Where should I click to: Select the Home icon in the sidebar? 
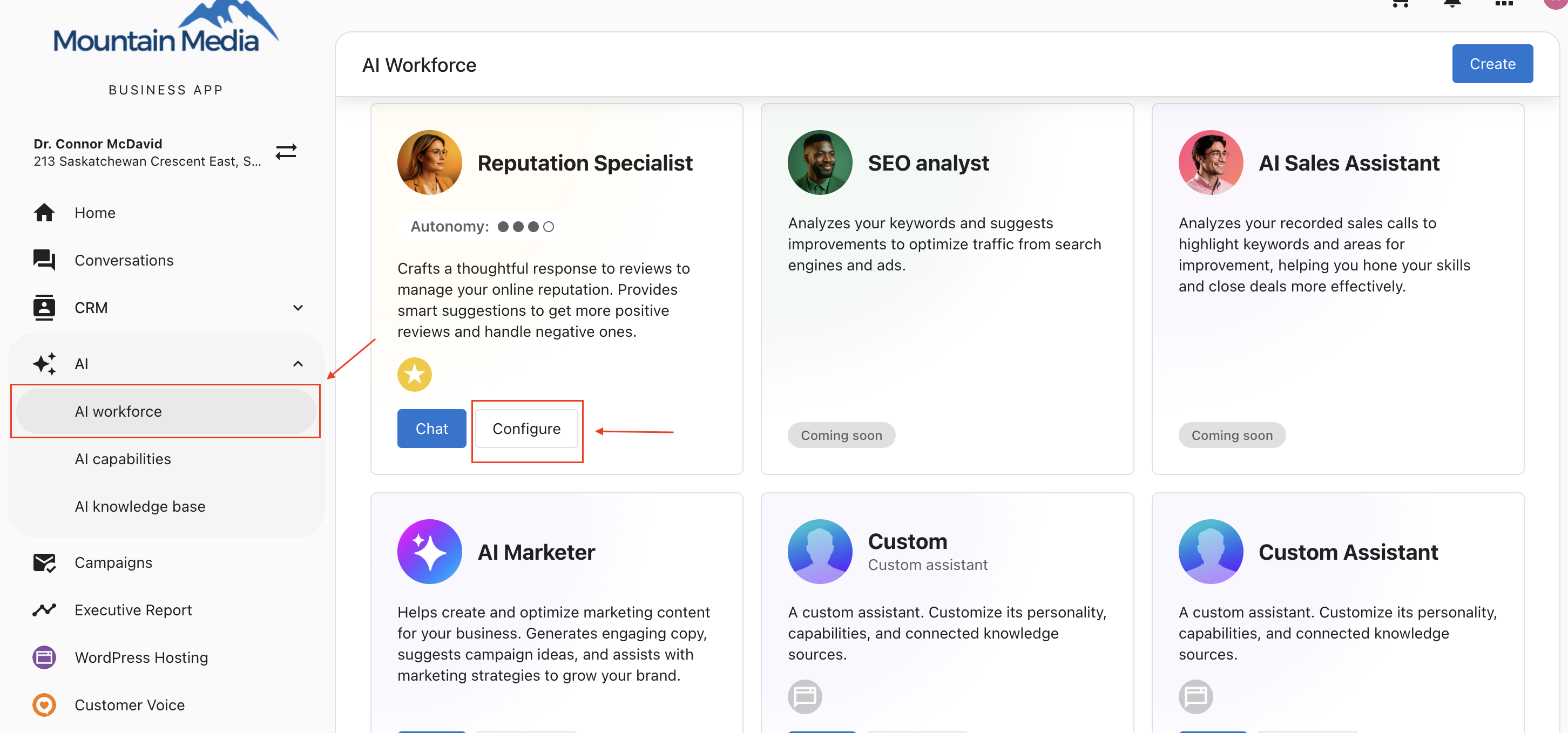[44, 212]
